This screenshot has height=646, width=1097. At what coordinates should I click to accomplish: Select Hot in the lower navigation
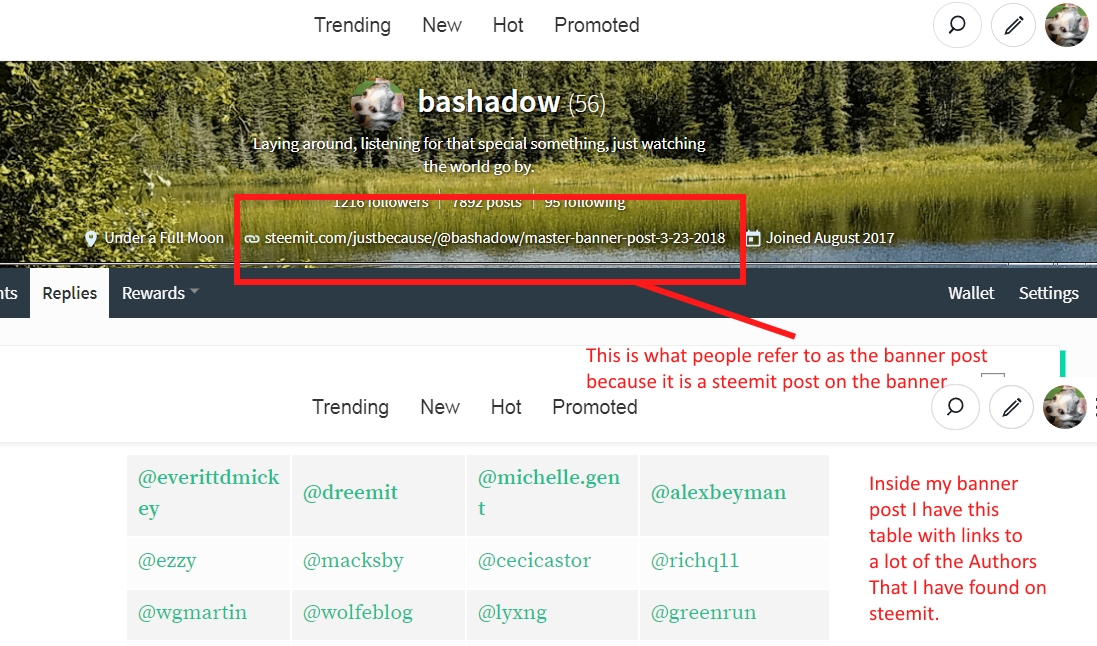click(506, 407)
